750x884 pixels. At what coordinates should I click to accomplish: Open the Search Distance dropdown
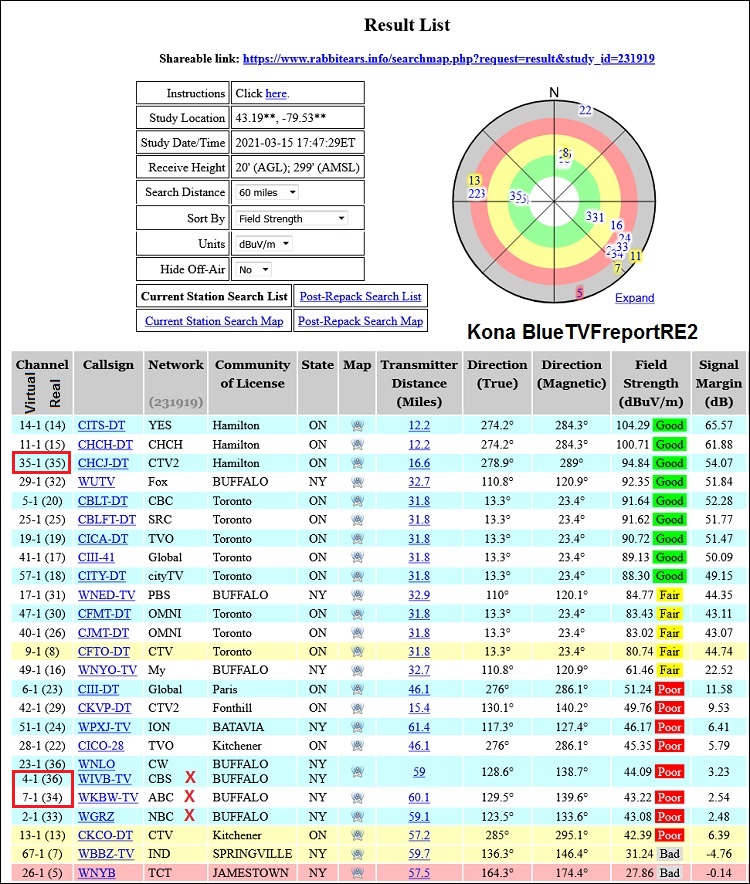pos(266,192)
